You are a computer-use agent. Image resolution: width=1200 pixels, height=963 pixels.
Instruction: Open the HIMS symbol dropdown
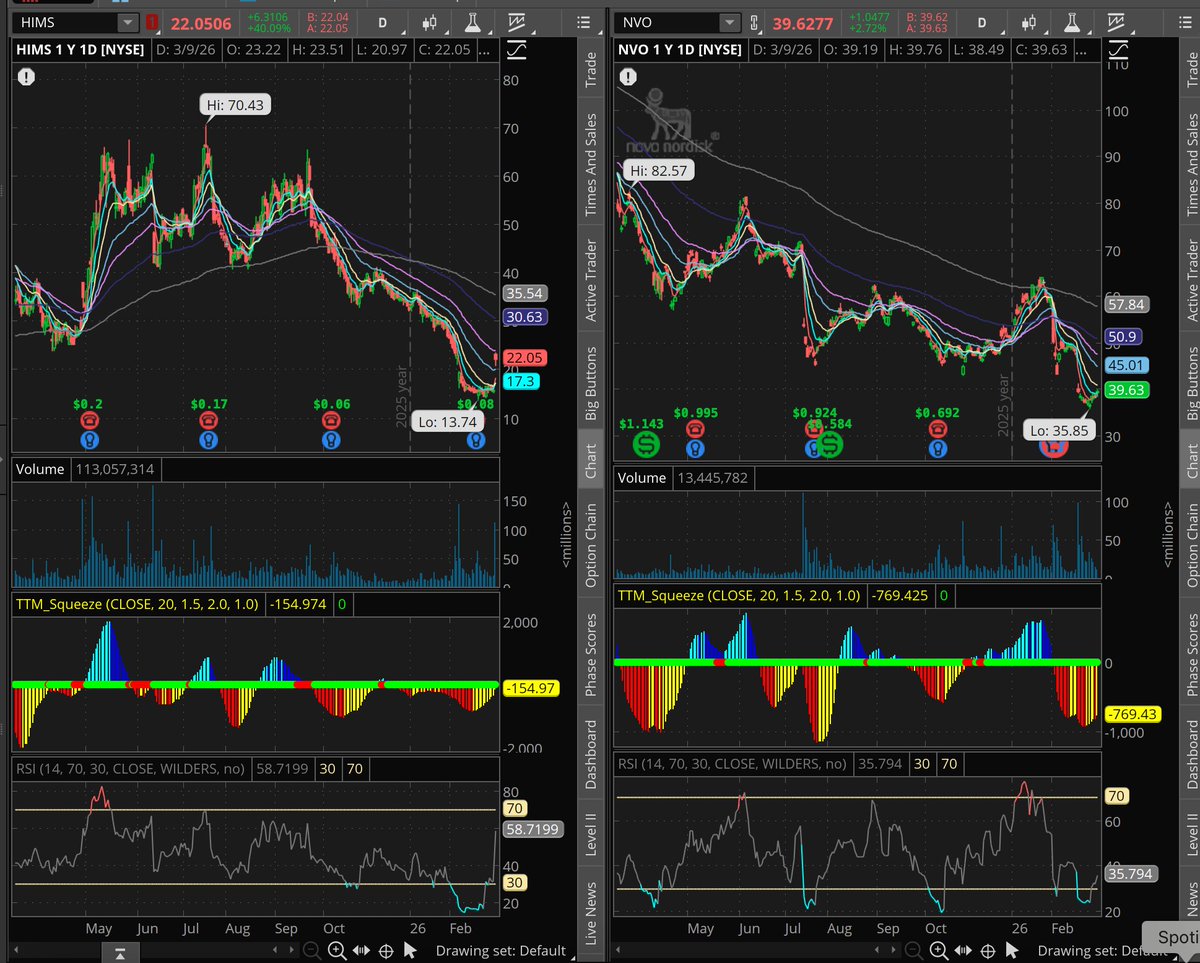tap(126, 21)
